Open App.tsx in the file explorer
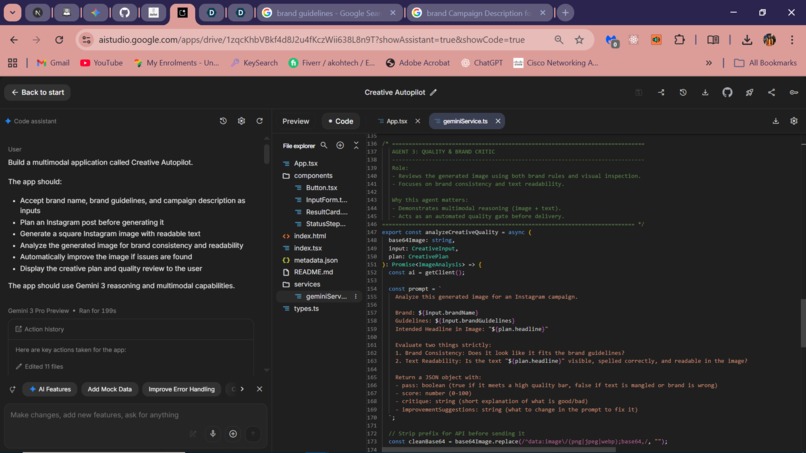806x453 pixels. click(x=305, y=164)
